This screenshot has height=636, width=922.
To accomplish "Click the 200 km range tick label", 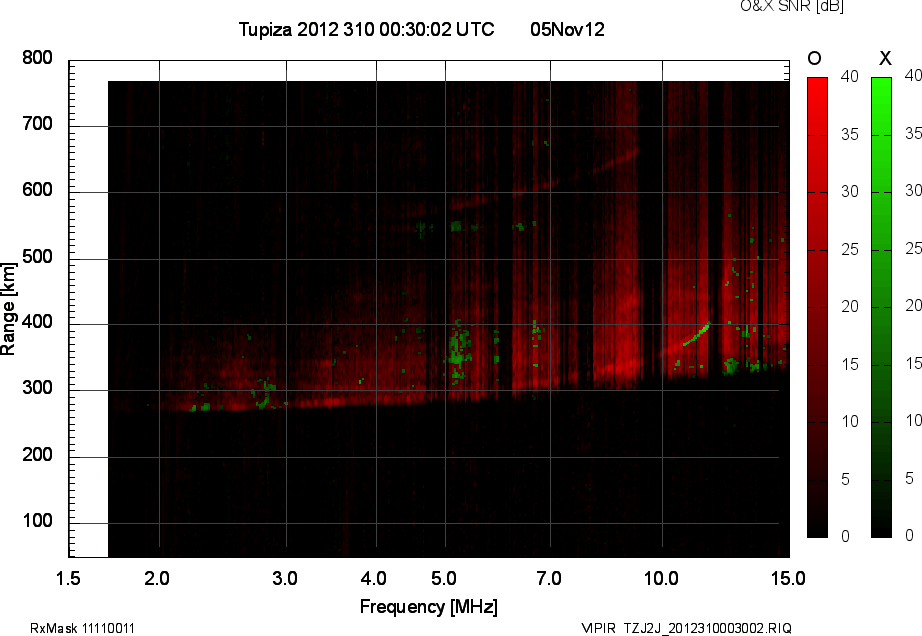I will (37, 454).
